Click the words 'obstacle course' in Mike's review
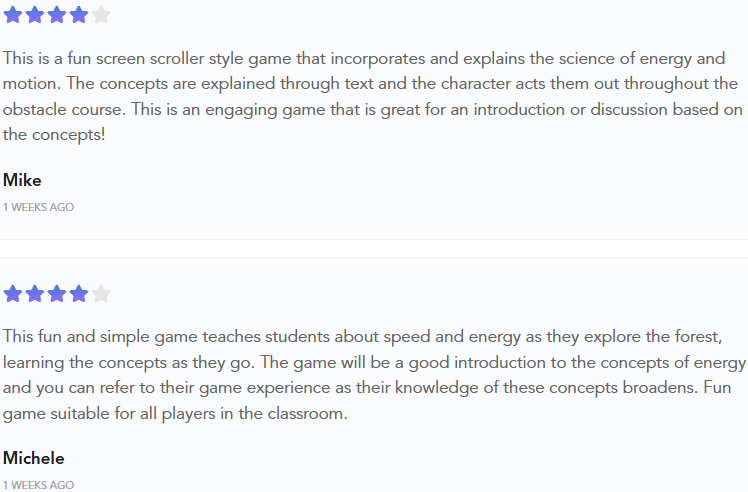 pyautogui.click(x=64, y=109)
